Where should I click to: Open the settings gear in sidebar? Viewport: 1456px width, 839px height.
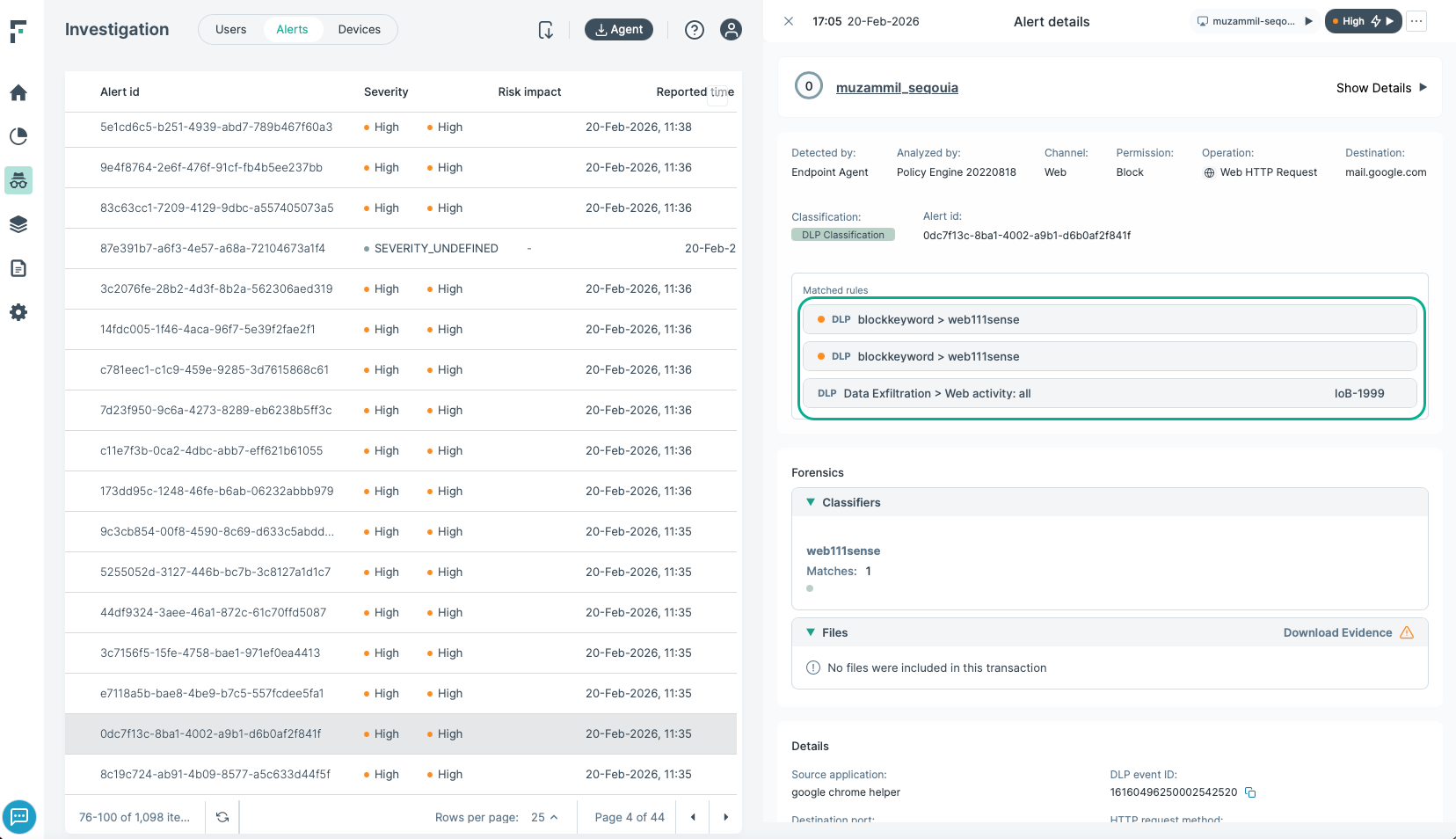coord(18,312)
